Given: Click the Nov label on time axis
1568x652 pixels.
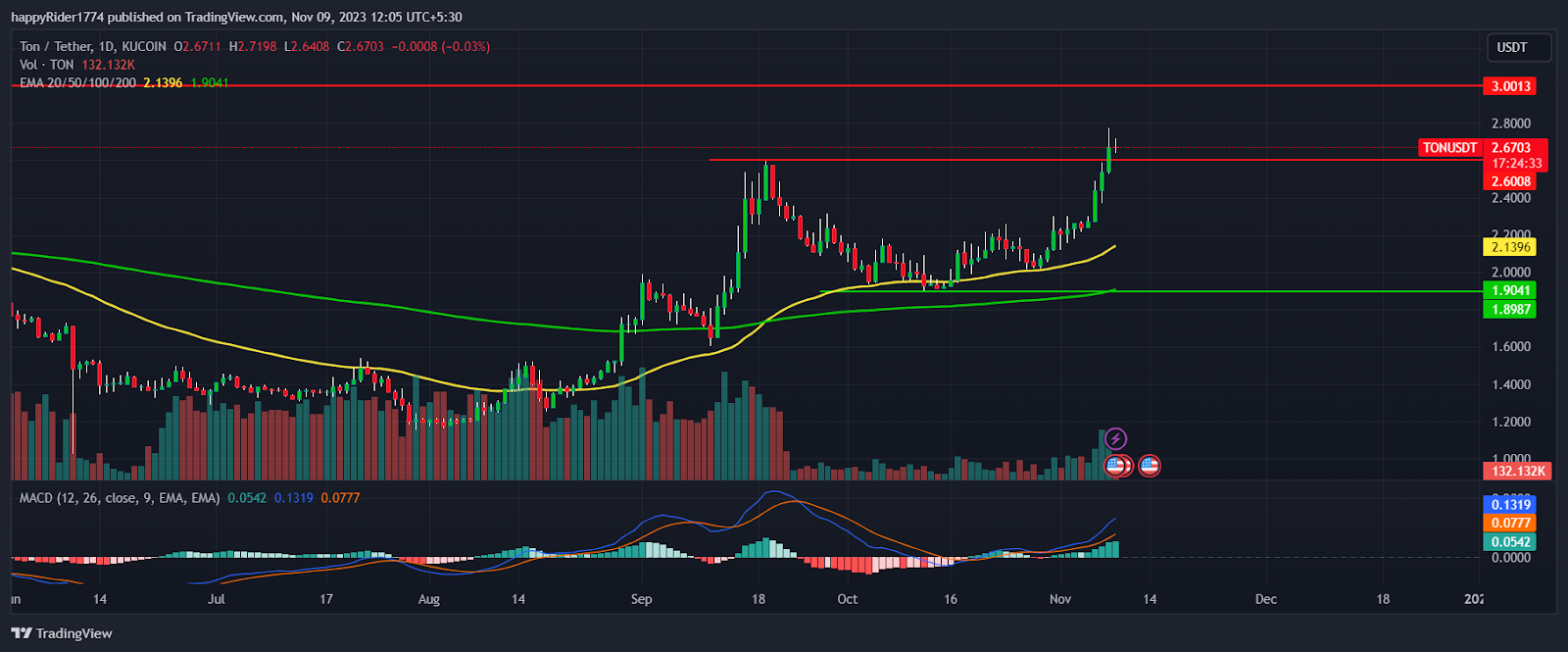Looking at the screenshot, I should click(1060, 599).
